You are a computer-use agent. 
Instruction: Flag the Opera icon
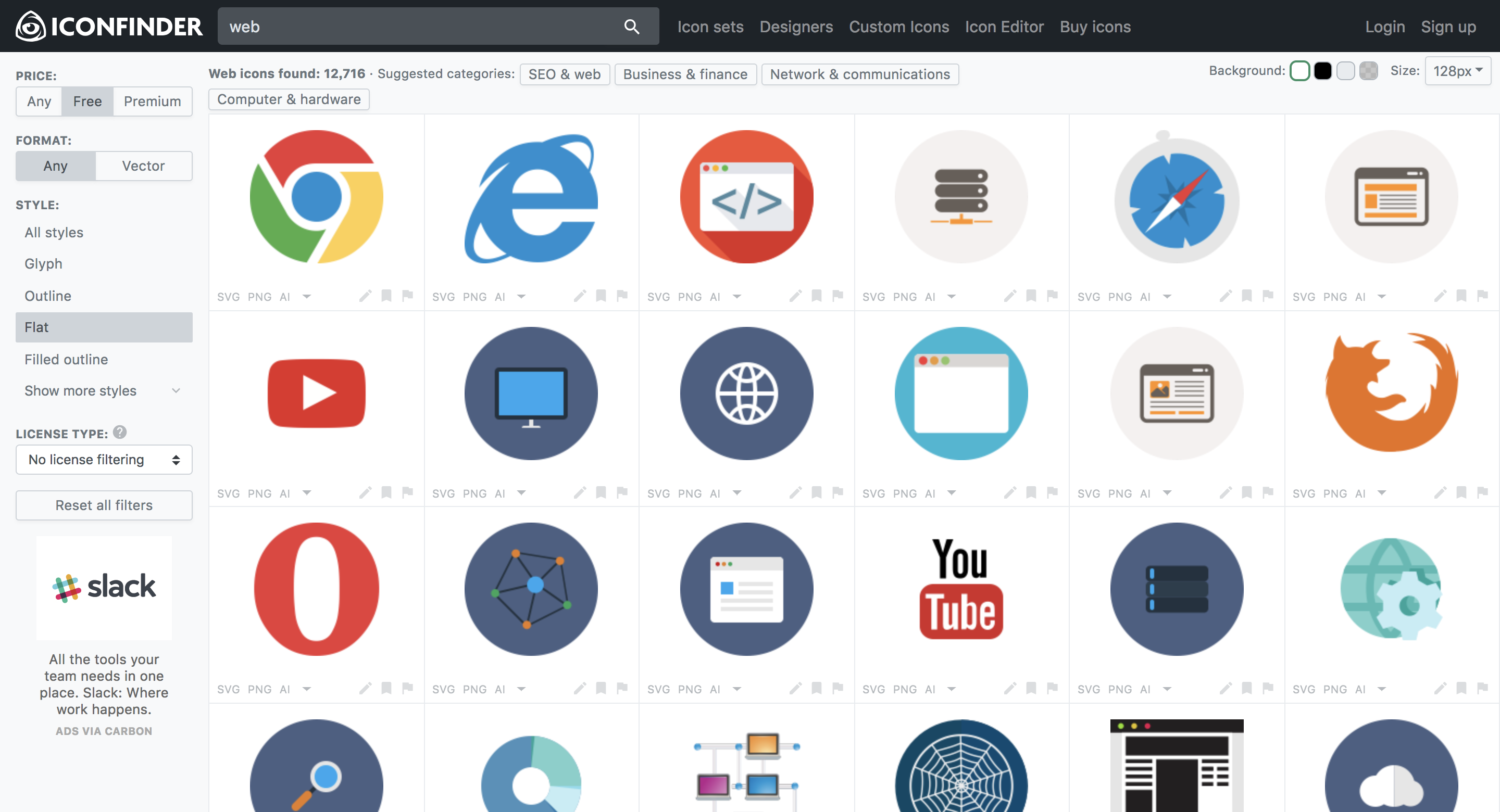click(x=408, y=689)
